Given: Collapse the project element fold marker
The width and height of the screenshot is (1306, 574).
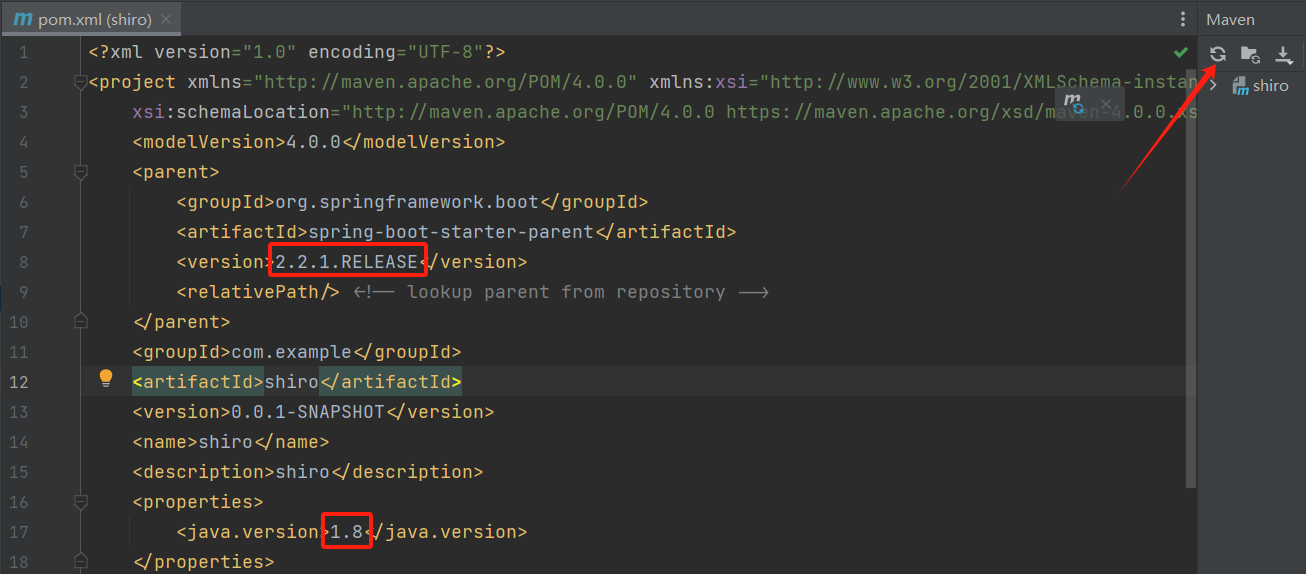Looking at the screenshot, I should pos(80,82).
